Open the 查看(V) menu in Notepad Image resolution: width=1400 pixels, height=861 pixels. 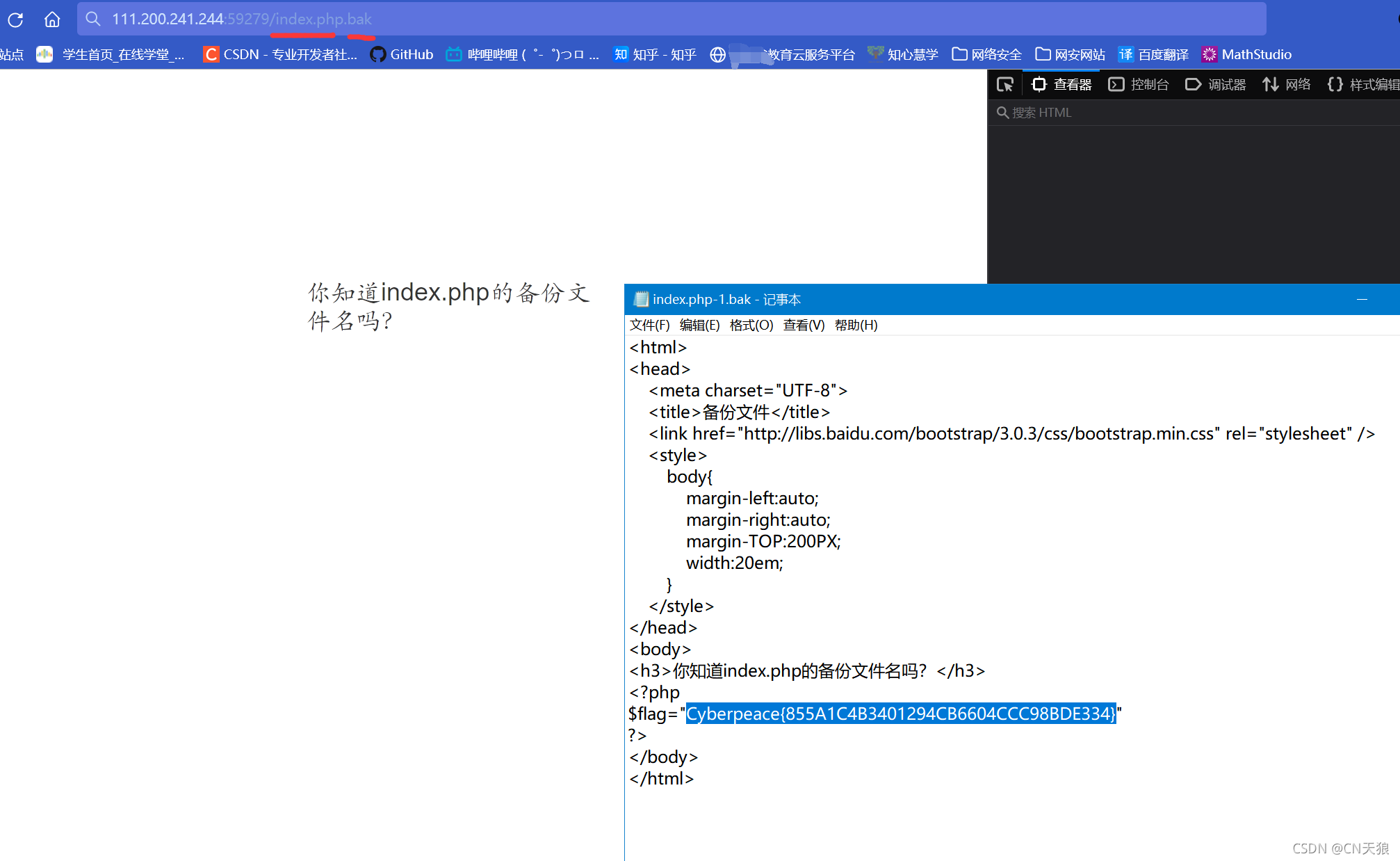(804, 325)
